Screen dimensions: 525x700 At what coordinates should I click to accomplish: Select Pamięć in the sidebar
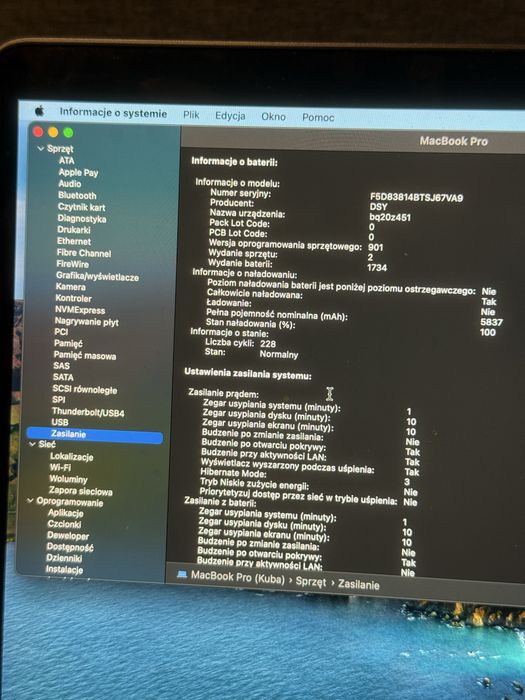click(x=68, y=343)
